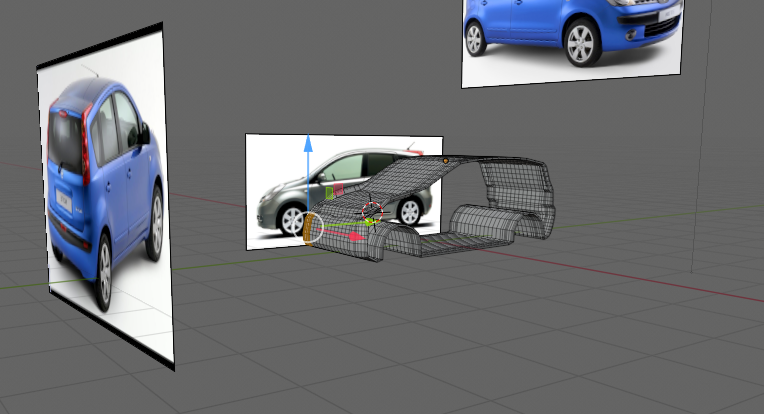Select the orange highlighted front mesh faces
The image size is (764, 414).
[x=307, y=229]
